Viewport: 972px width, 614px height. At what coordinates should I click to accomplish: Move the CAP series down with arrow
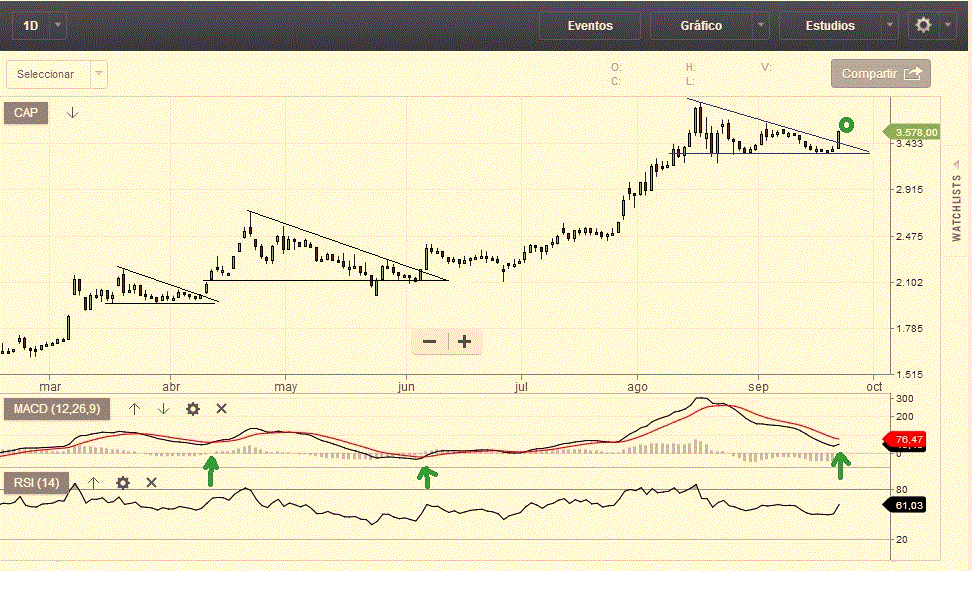72,113
